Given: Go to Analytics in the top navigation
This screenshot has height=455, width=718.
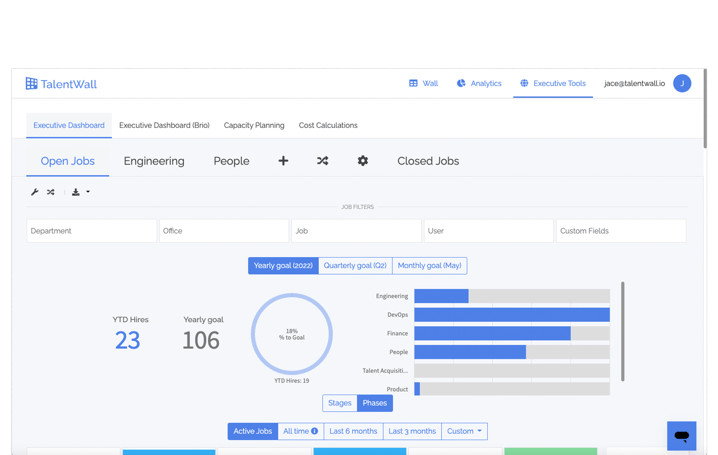Looking at the screenshot, I should point(479,84).
